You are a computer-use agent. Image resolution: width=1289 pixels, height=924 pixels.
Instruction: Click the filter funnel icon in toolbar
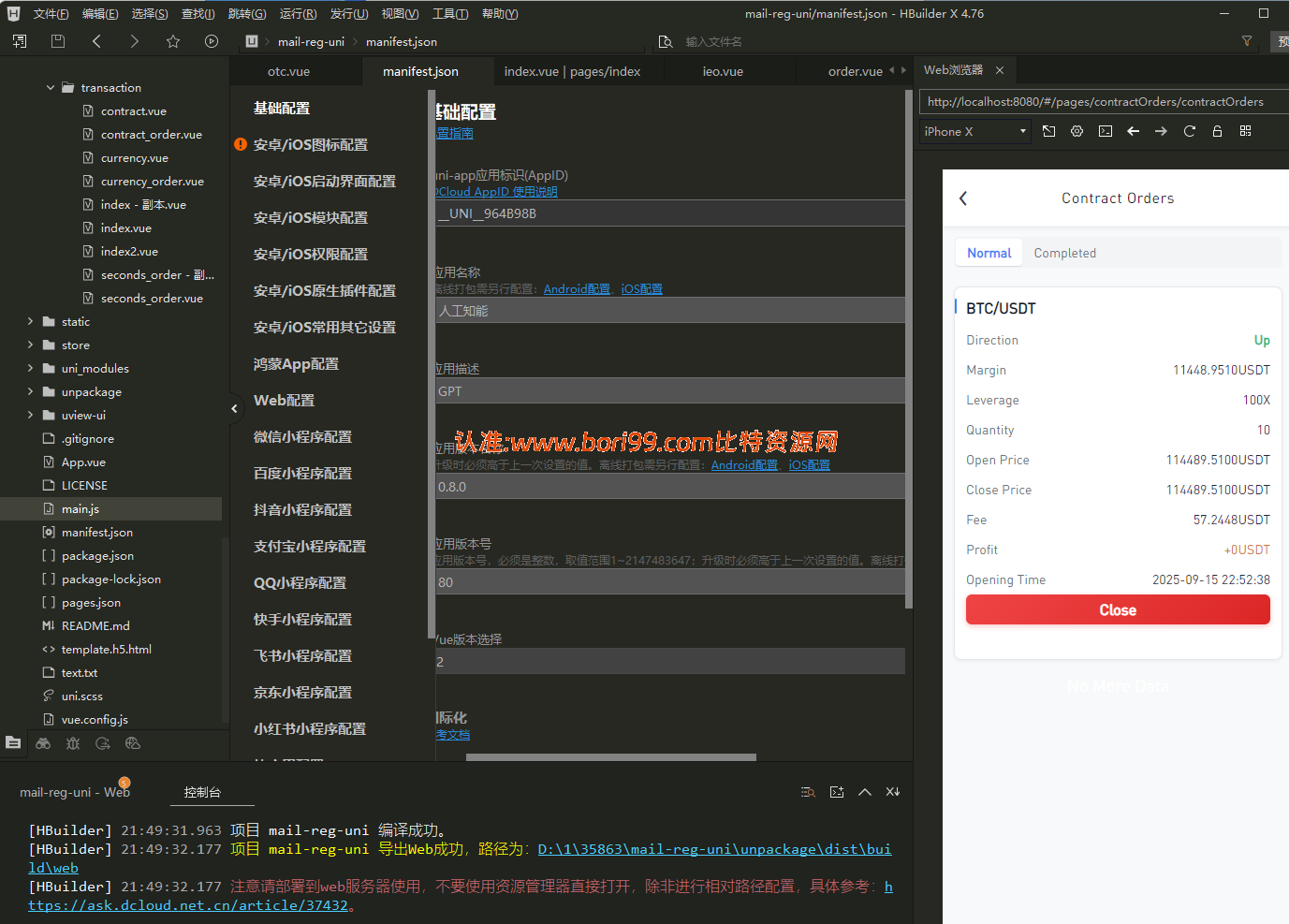point(1247,41)
